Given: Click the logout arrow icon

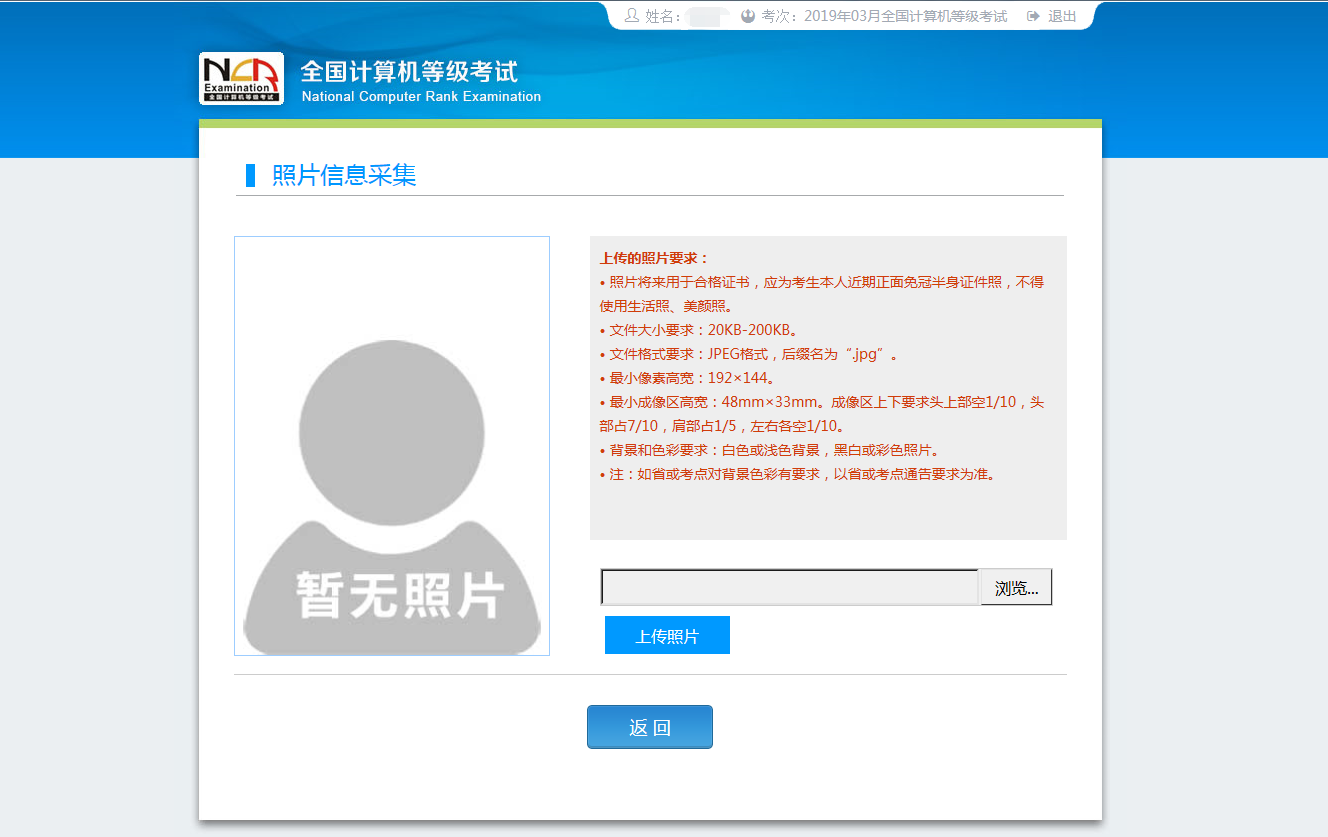Looking at the screenshot, I should 1033,16.
